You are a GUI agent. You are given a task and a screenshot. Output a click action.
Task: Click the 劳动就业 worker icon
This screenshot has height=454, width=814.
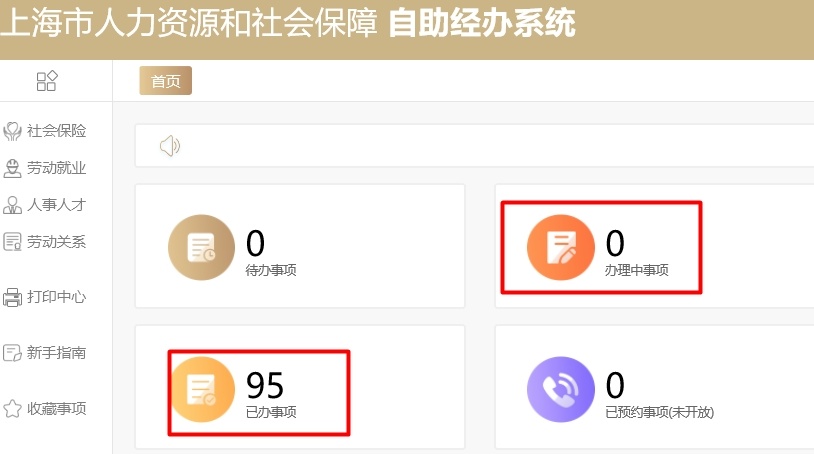coord(12,169)
